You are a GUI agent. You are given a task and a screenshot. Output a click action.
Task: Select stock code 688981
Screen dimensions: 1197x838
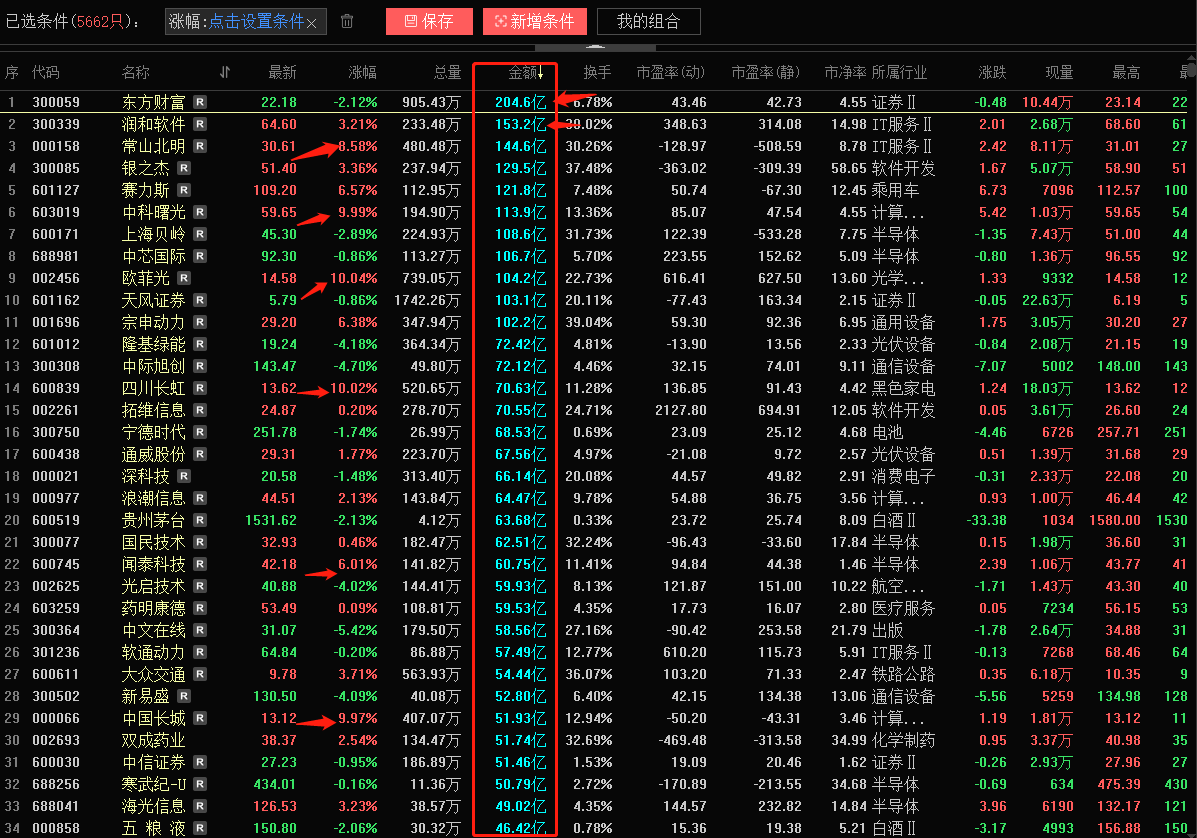(x=56, y=256)
